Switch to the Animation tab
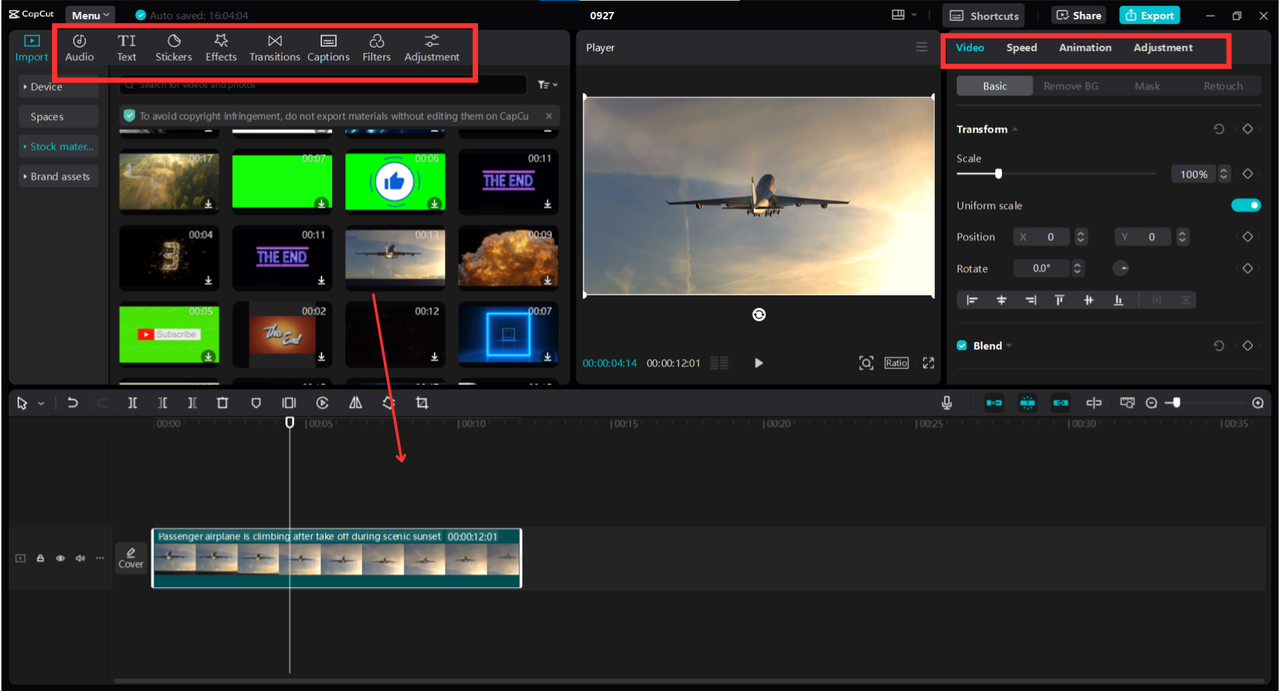The width and height of the screenshot is (1280, 691). 1085,47
